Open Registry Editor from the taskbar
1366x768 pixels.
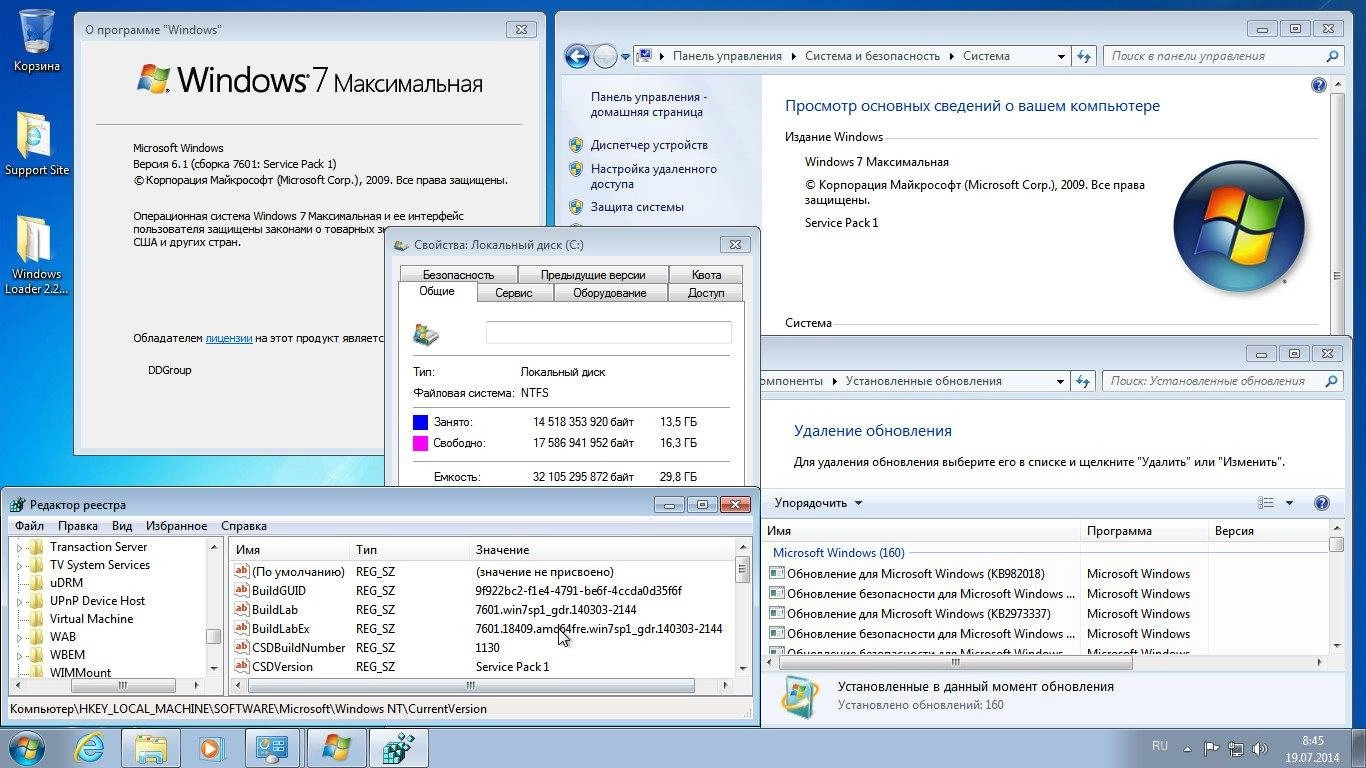[x=398, y=747]
